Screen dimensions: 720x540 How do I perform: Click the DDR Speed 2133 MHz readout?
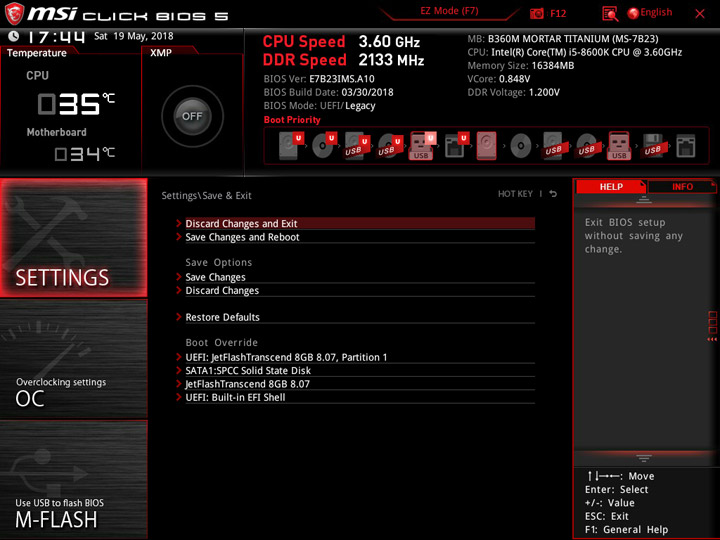(x=343, y=60)
